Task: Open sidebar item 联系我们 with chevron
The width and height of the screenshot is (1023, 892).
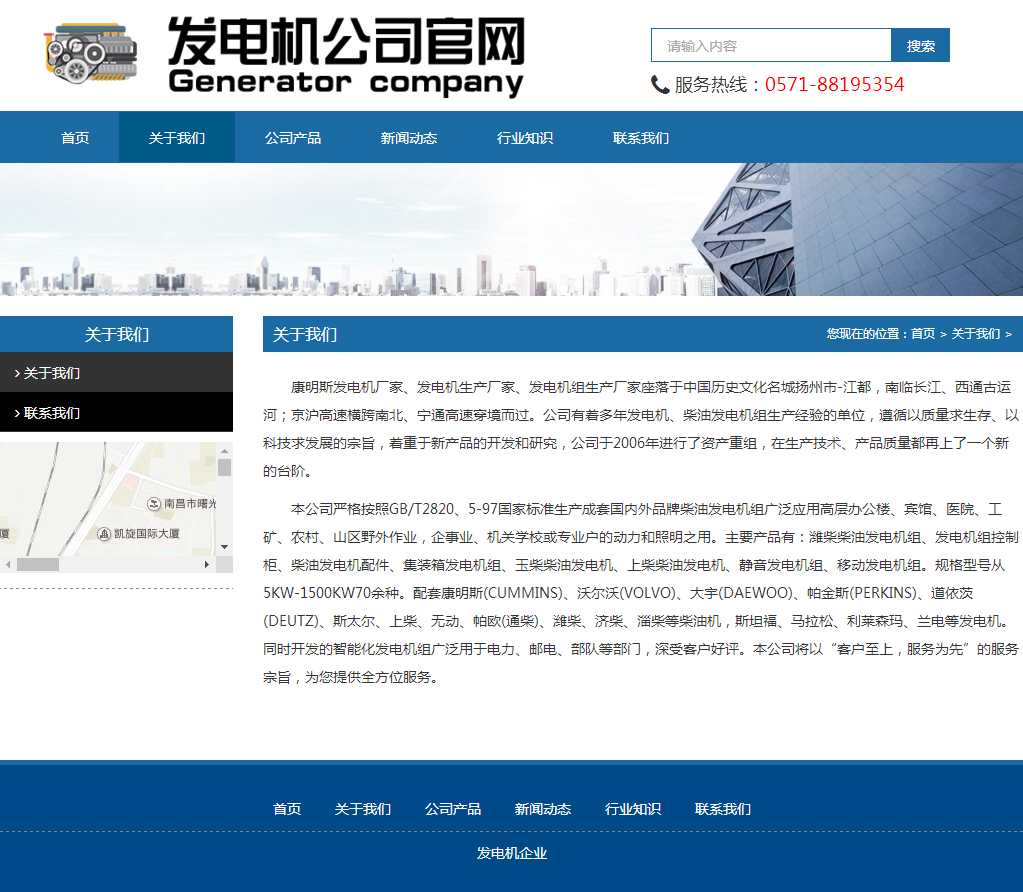Action: click(116, 413)
